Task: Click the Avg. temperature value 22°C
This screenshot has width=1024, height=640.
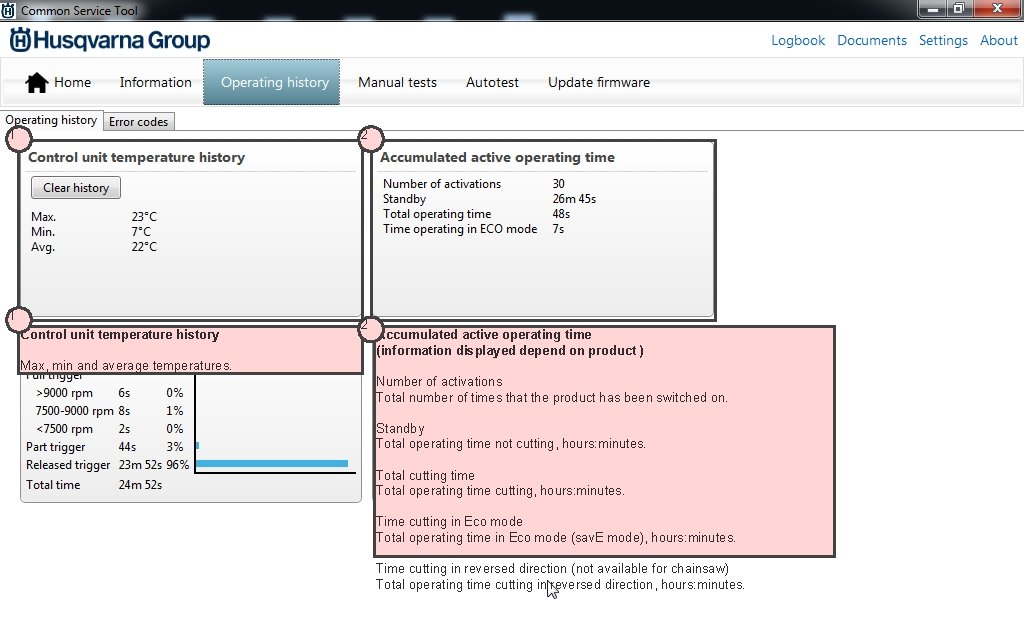Action: pyautogui.click(x=144, y=247)
